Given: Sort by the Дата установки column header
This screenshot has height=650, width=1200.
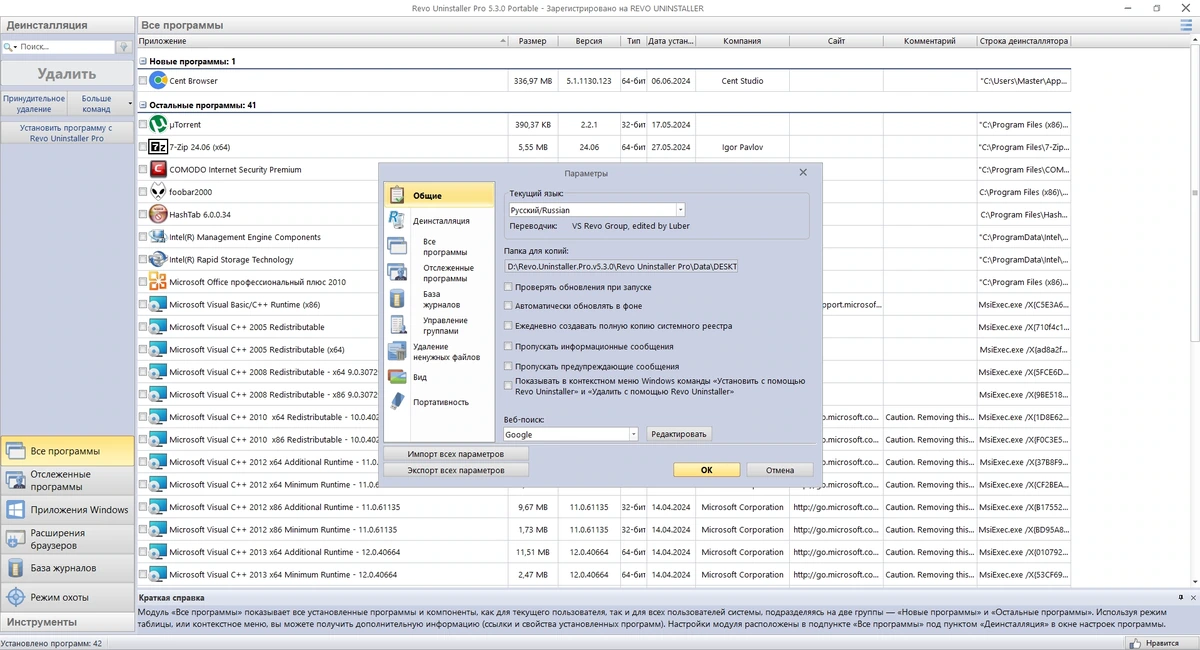Looking at the screenshot, I should [670, 41].
